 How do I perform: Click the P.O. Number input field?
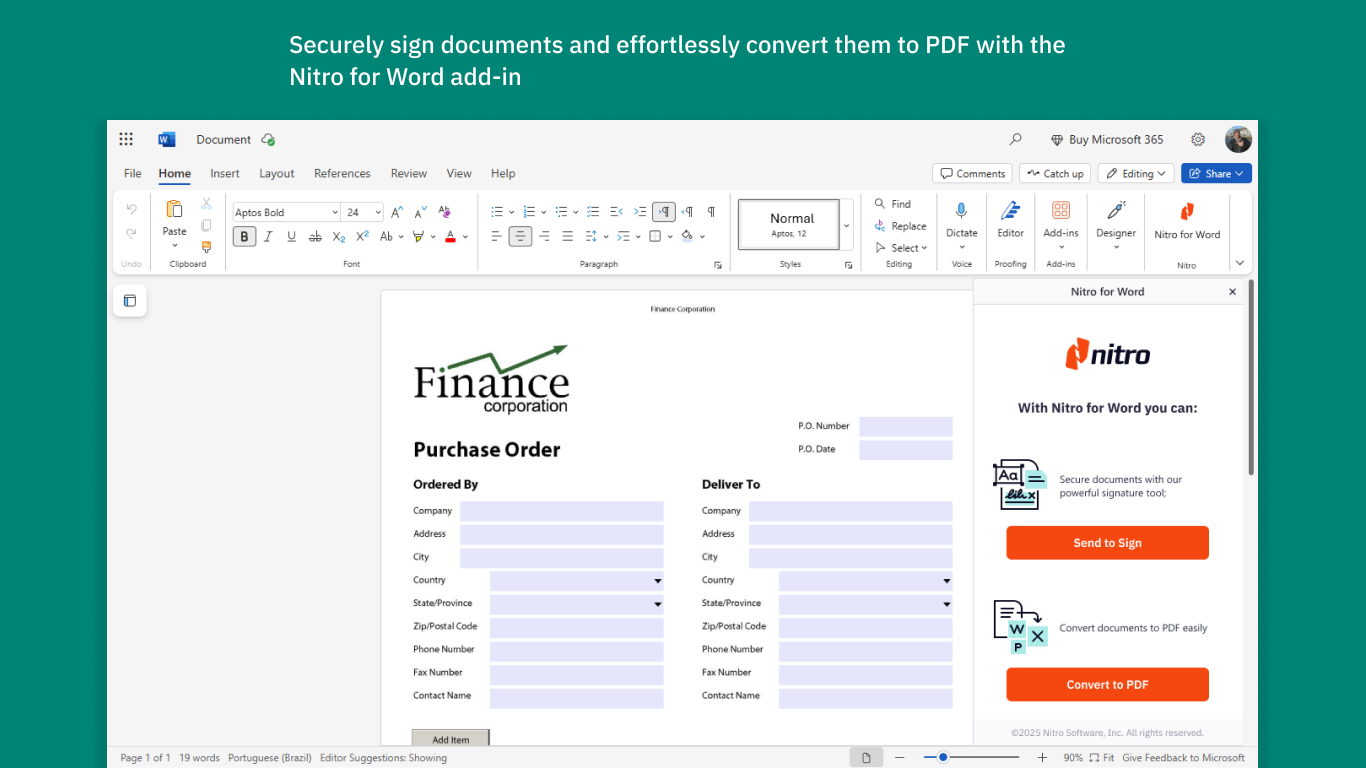905,427
